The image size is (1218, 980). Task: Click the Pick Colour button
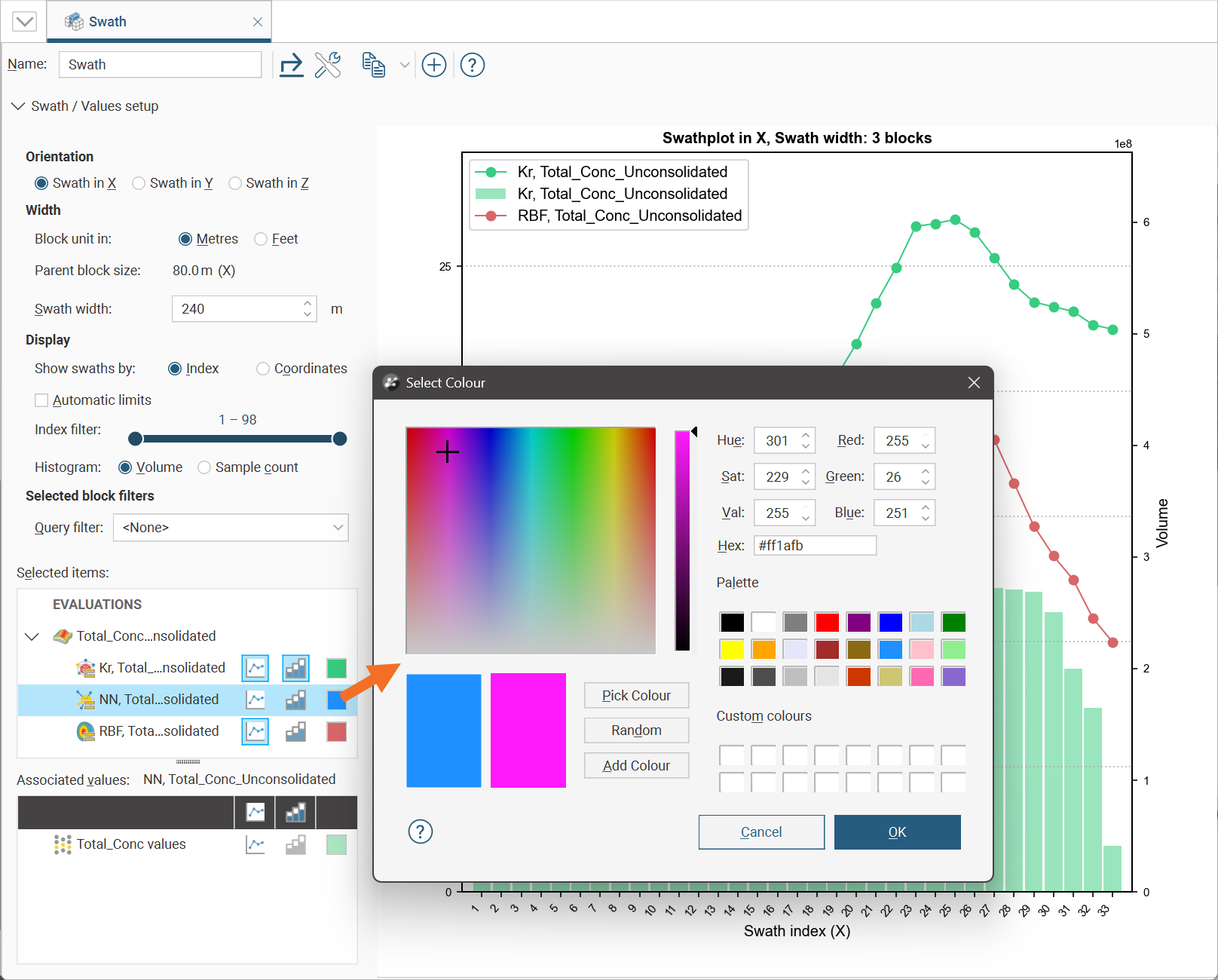(636, 696)
